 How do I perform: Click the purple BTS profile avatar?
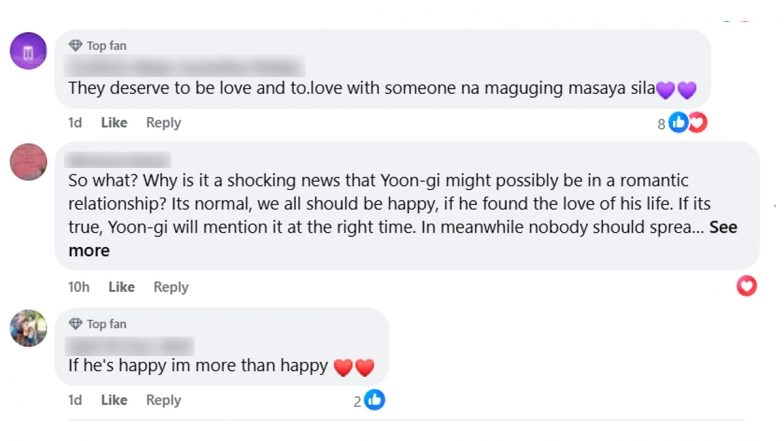[28, 50]
